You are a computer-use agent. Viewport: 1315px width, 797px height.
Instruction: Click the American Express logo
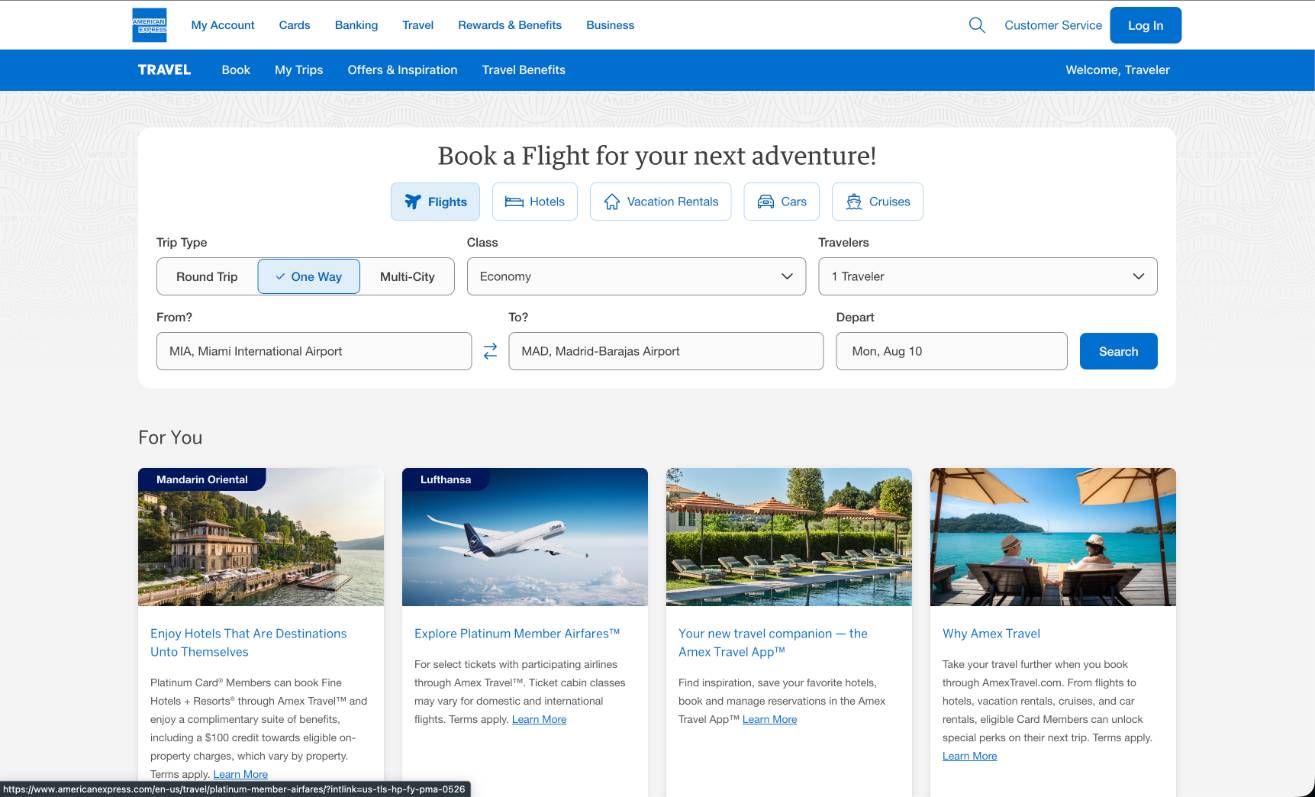point(149,25)
